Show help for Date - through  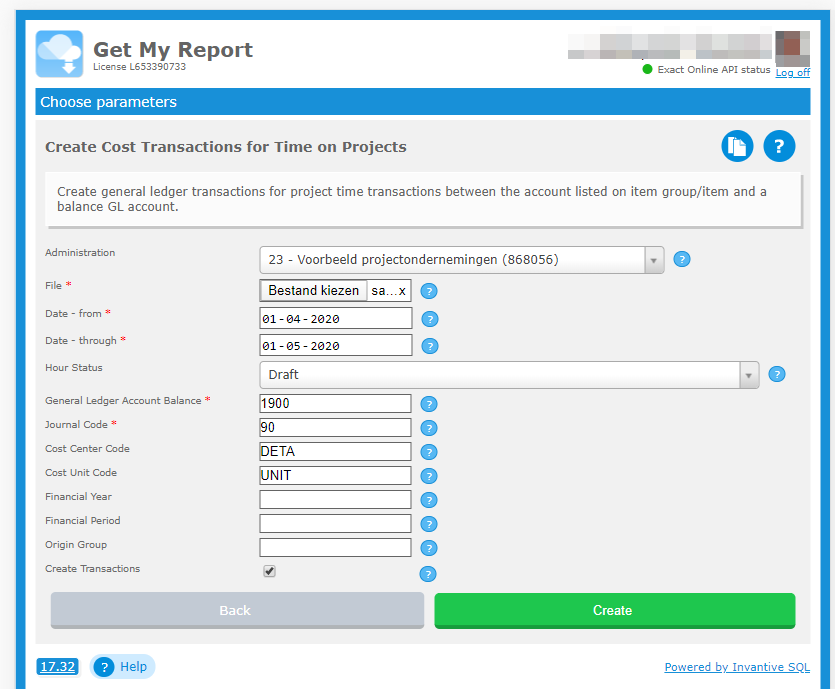coord(430,346)
